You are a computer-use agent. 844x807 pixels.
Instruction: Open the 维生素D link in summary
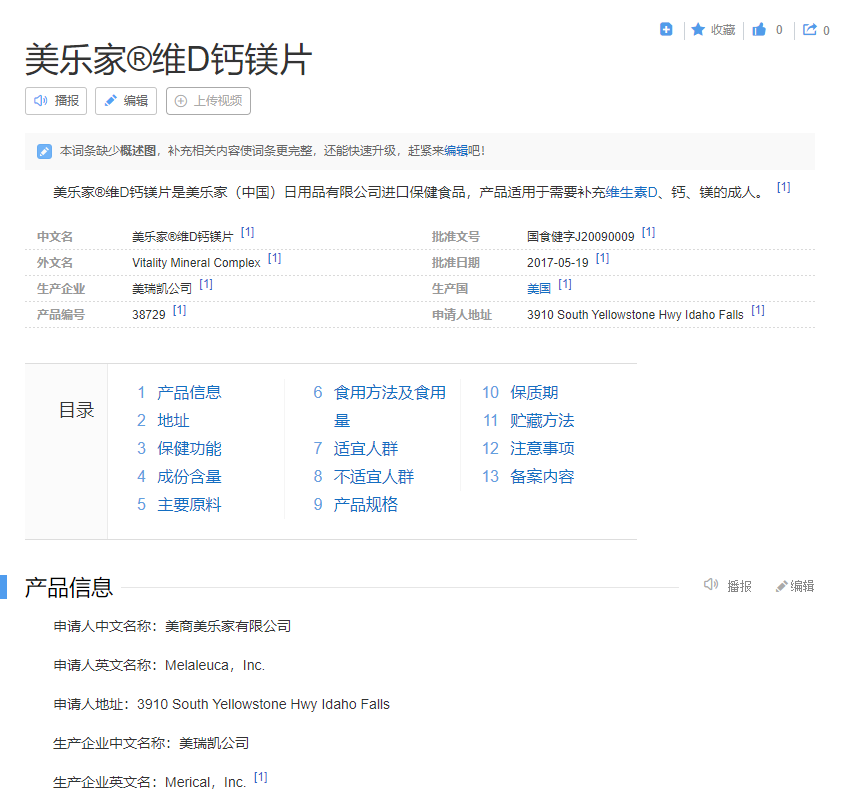pos(631,192)
